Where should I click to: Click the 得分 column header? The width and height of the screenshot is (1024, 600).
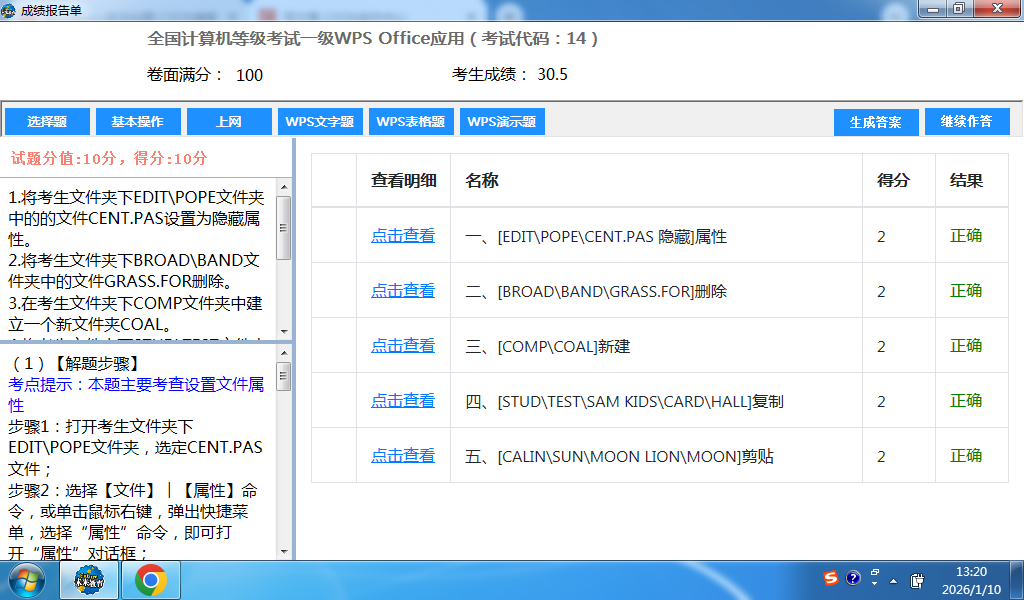pyautogui.click(x=899, y=181)
